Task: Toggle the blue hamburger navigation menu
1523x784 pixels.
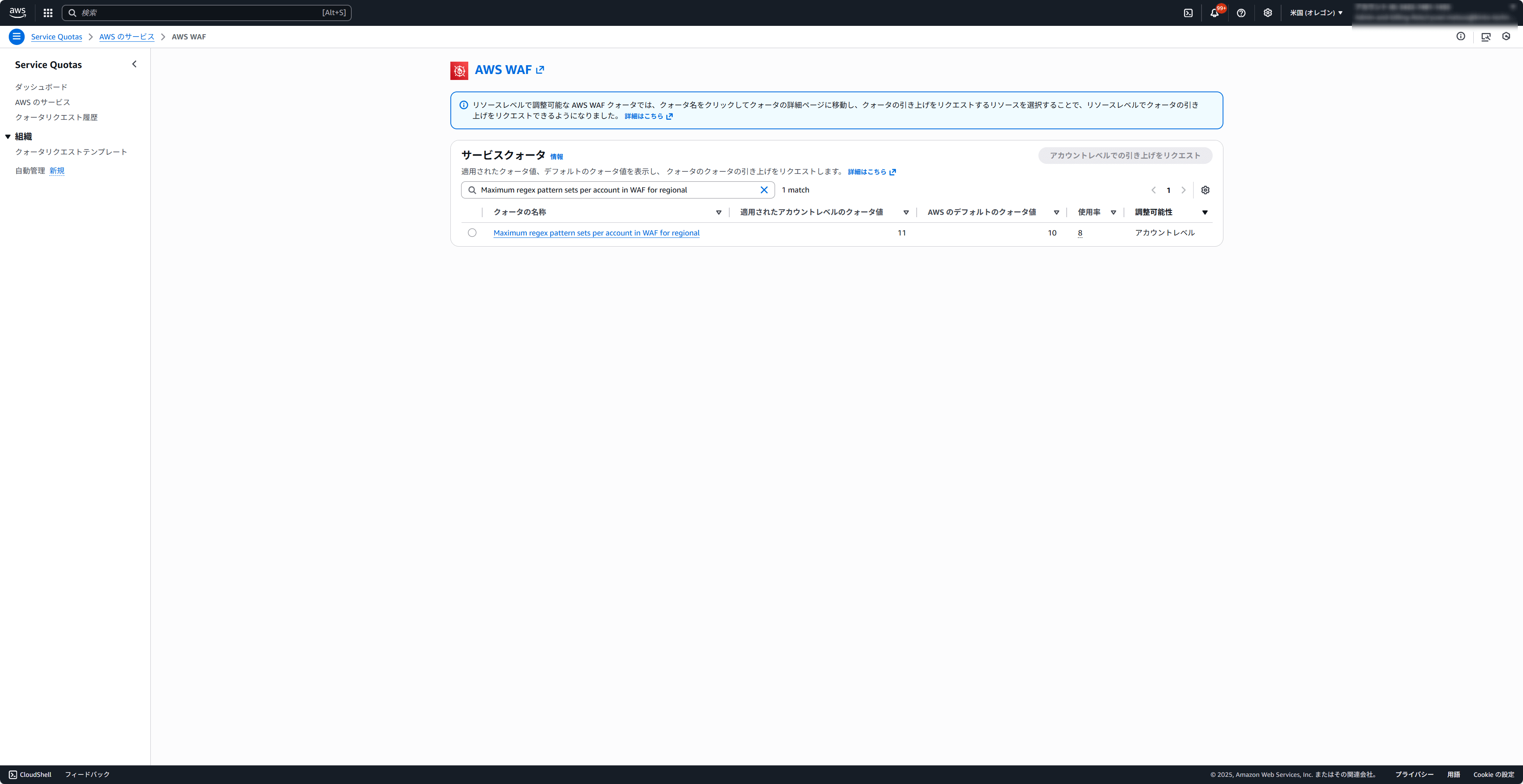Action: point(17,37)
